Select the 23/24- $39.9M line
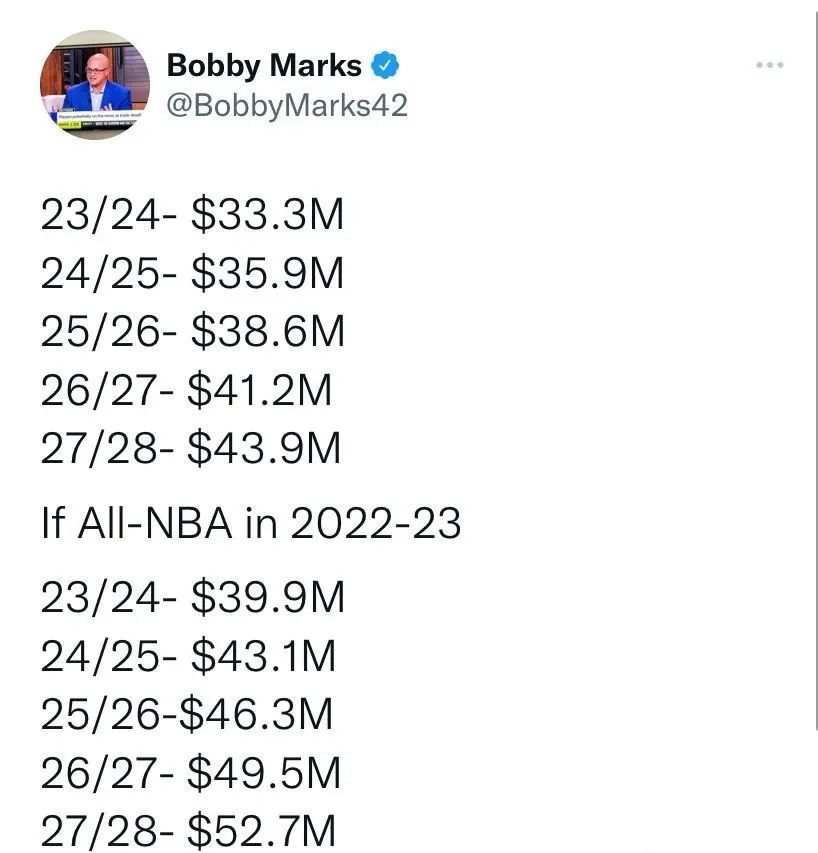The image size is (818, 853). click(193, 598)
